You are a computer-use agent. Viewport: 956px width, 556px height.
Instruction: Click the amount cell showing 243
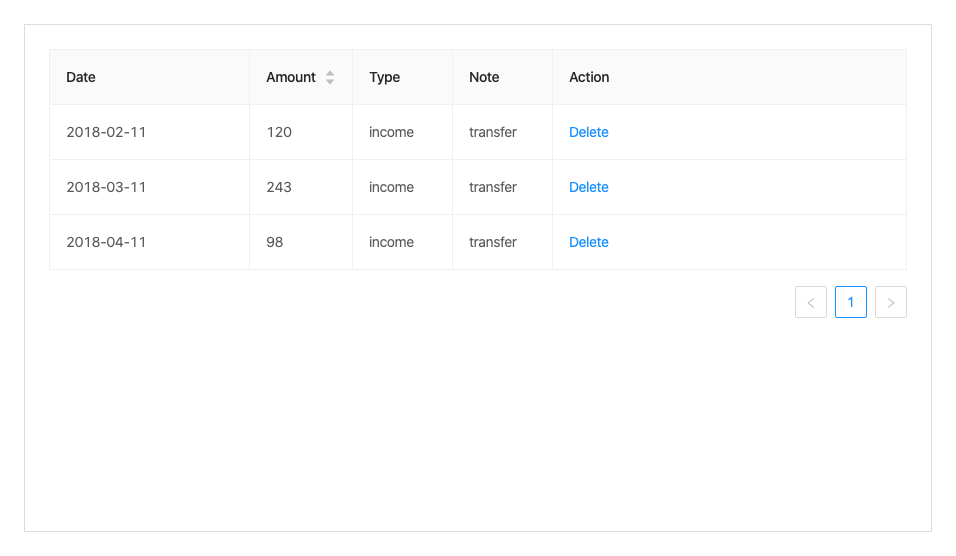click(x=279, y=187)
